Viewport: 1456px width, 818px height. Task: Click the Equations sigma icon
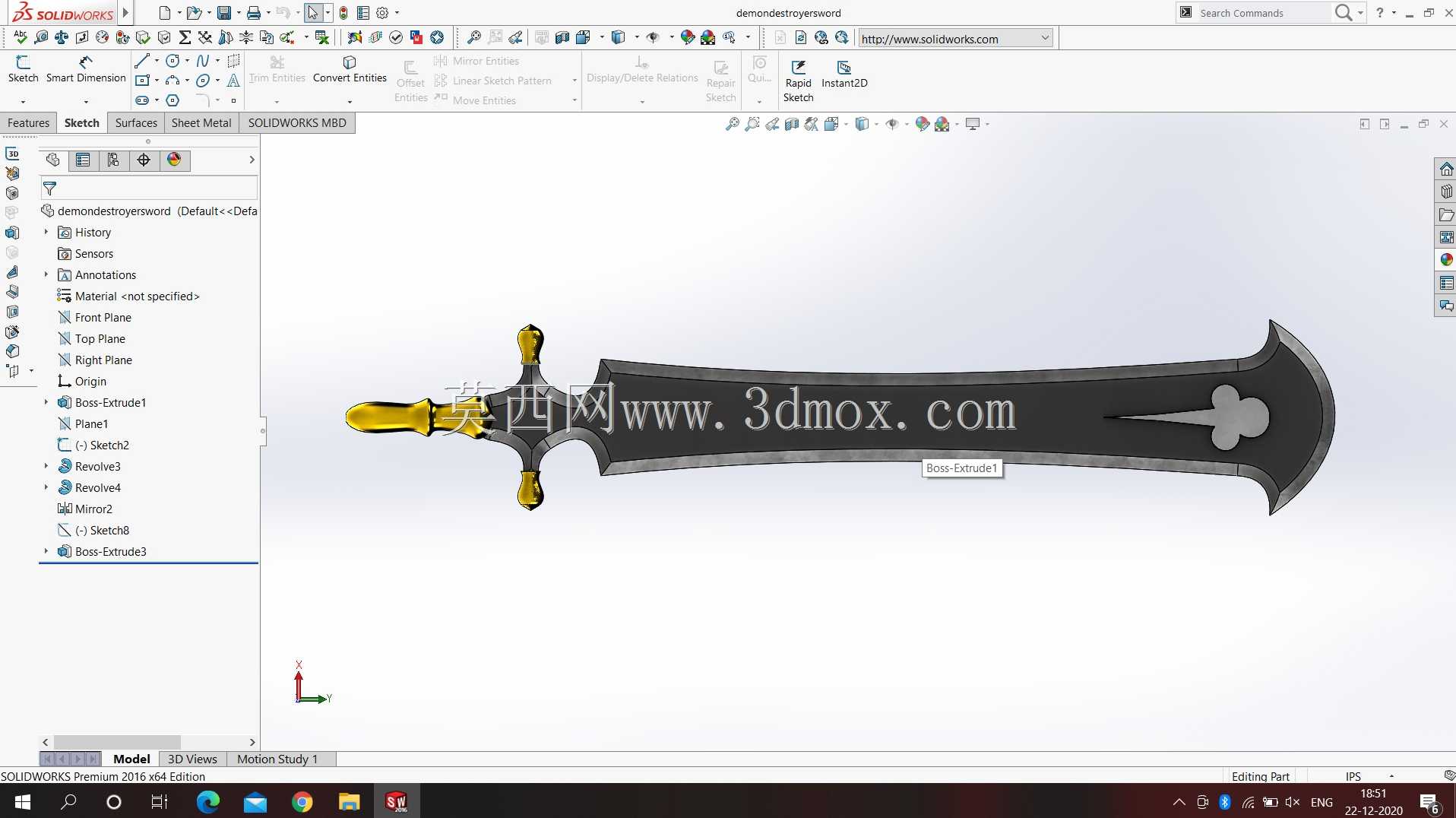185,37
